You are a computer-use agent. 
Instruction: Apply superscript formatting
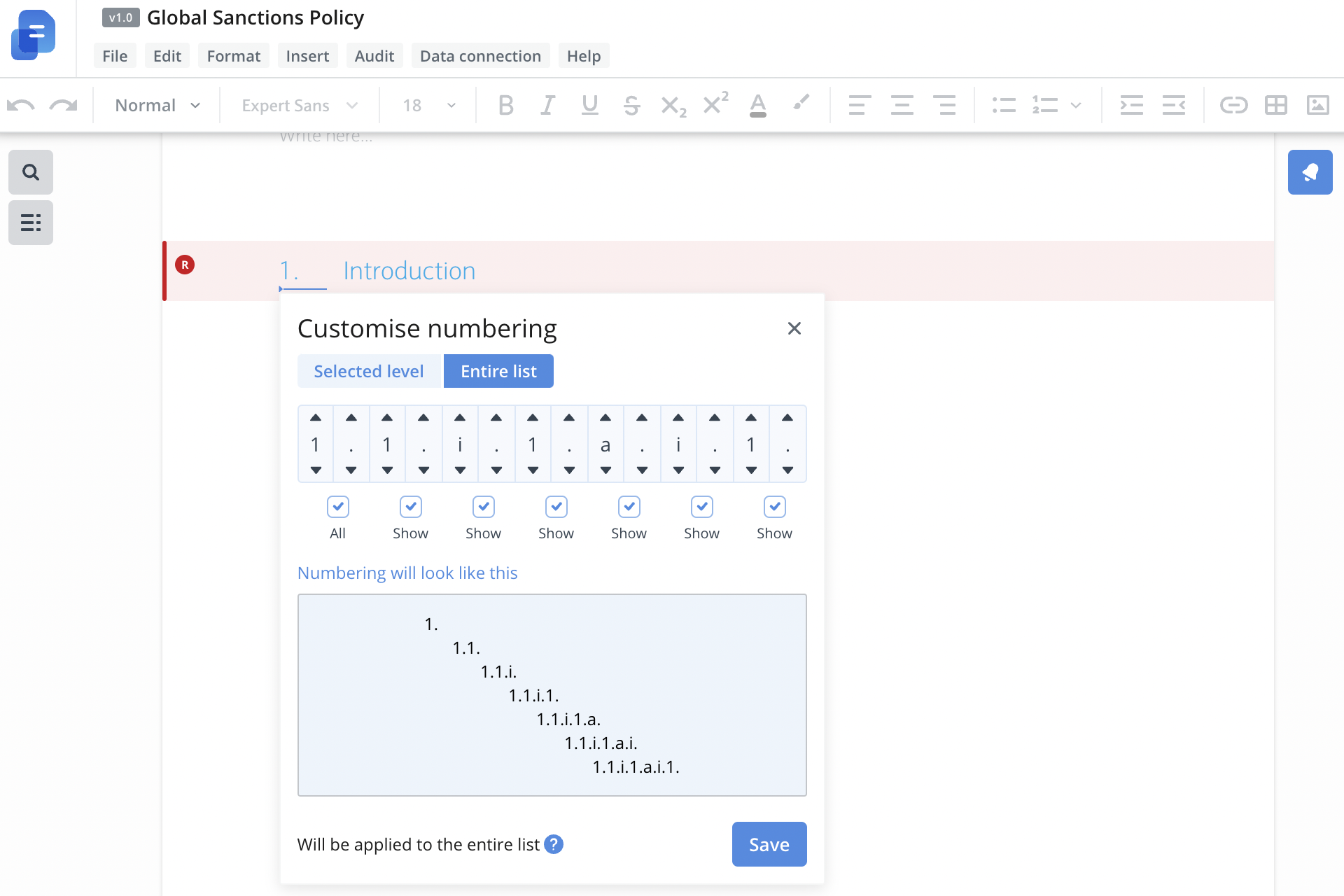[x=715, y=104]
